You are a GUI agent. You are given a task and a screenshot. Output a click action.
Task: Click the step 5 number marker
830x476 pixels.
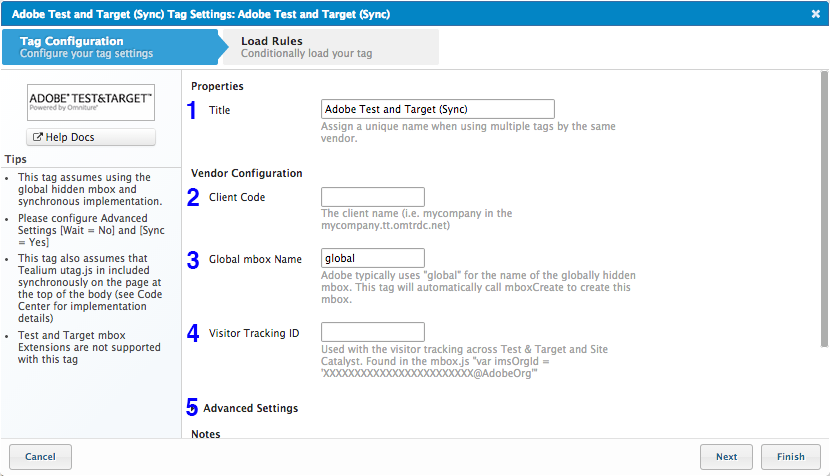(193, 408)
